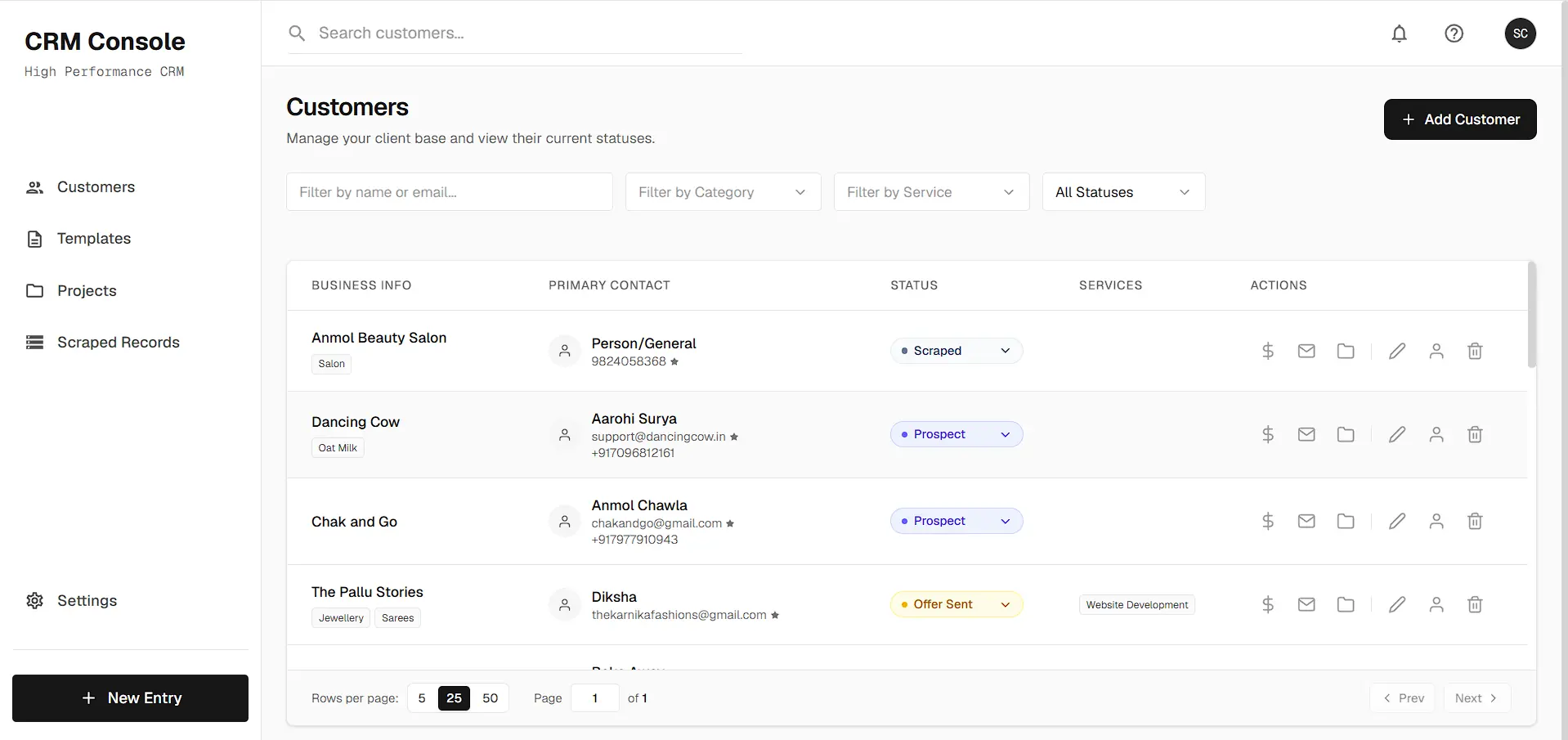Click the Oat Milk category tag
This screenshot has width=1568, height=740.
338,448
